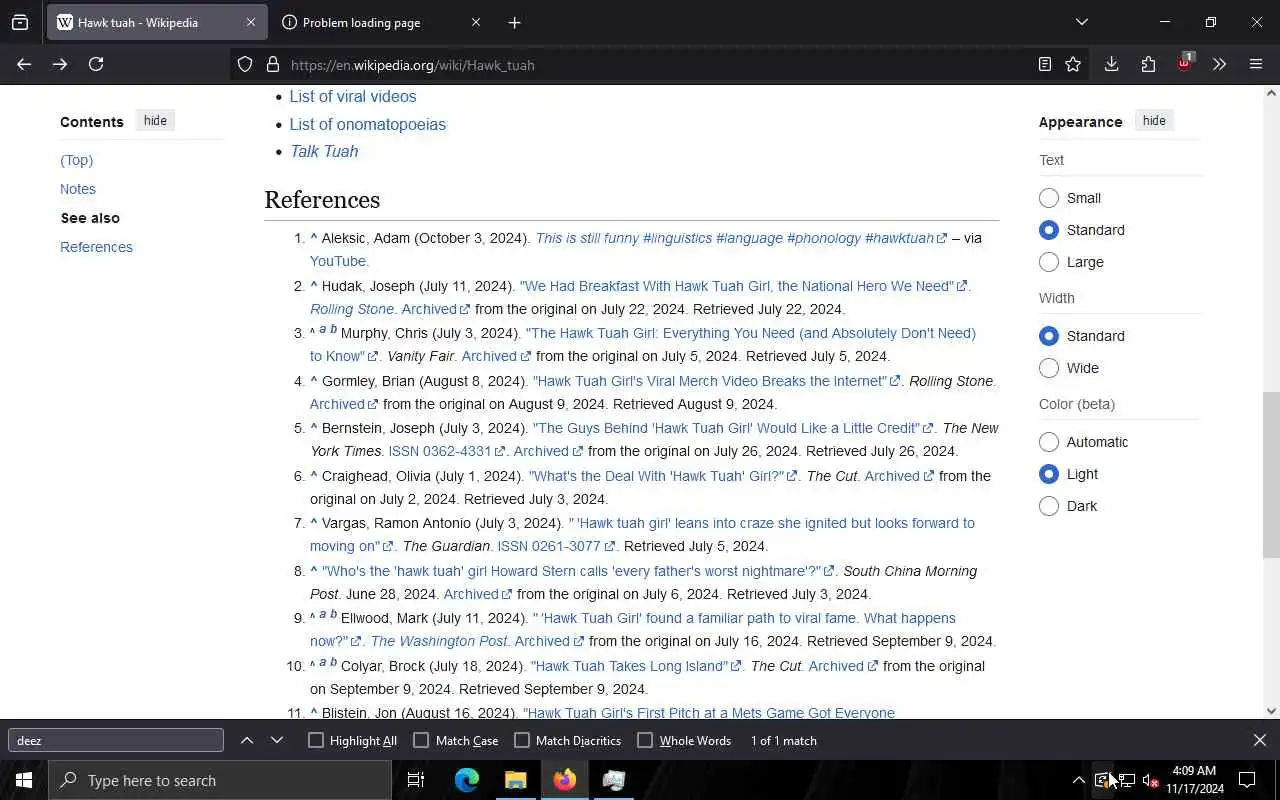
Task: Open tracking protection shield icon
Action: tap(245, 65)
